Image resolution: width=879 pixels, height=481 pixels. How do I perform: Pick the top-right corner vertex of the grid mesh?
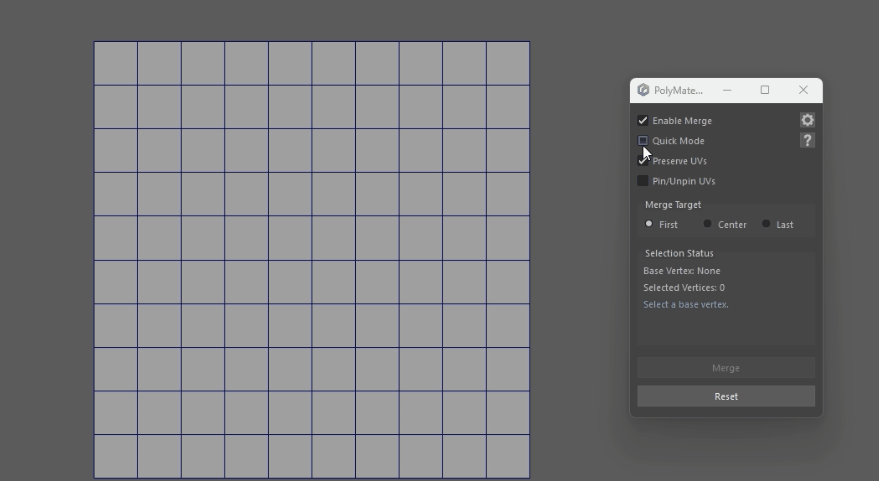click(529, 42)
